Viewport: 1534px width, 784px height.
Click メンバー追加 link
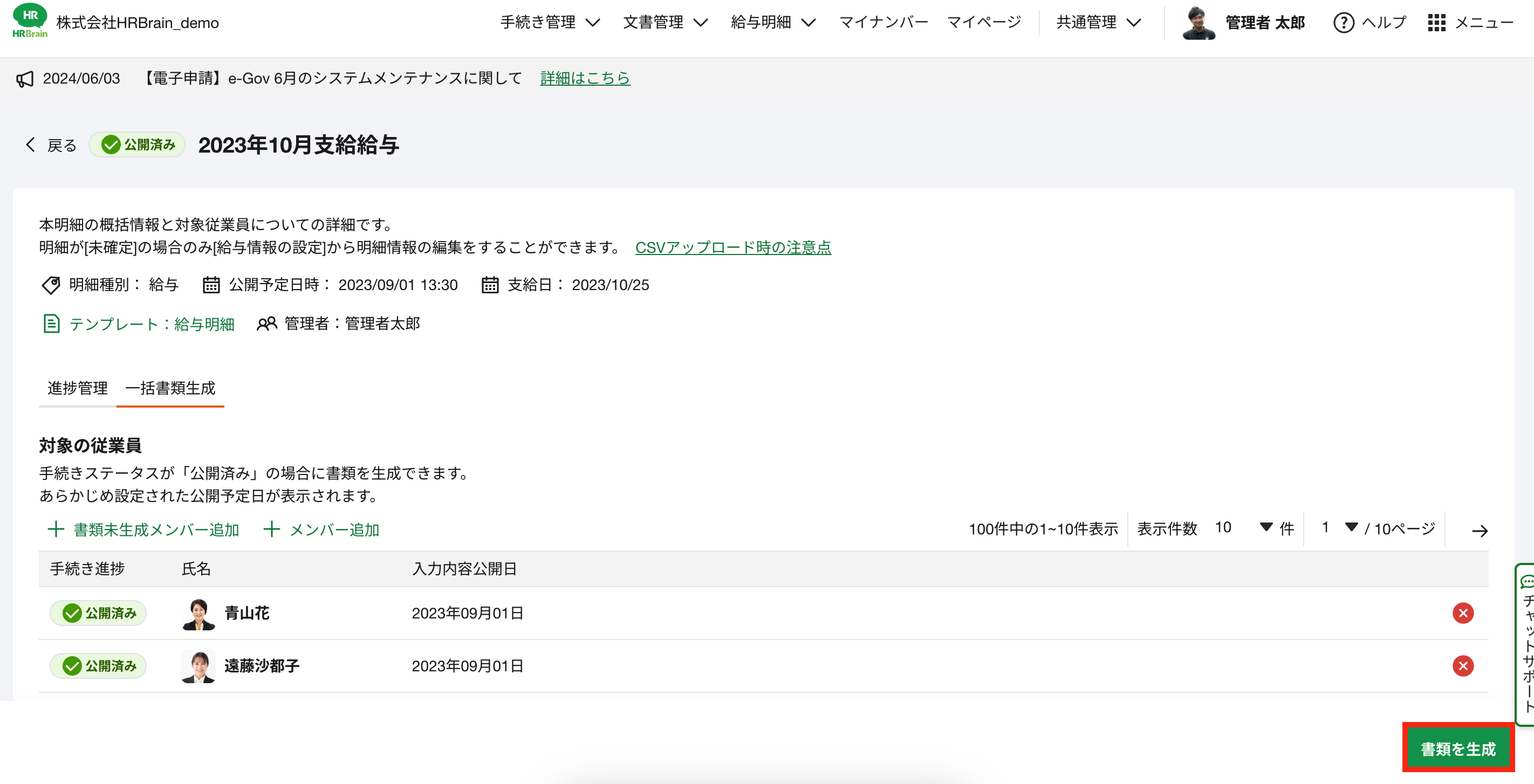coord(334,529)
